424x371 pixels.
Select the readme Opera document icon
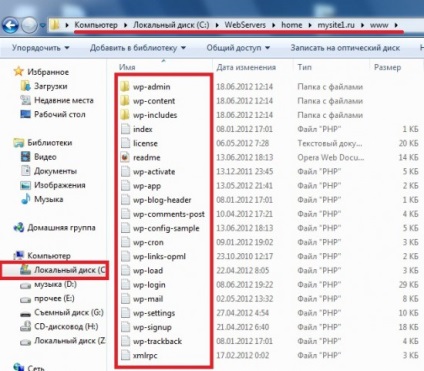click(x=125, y=157)
